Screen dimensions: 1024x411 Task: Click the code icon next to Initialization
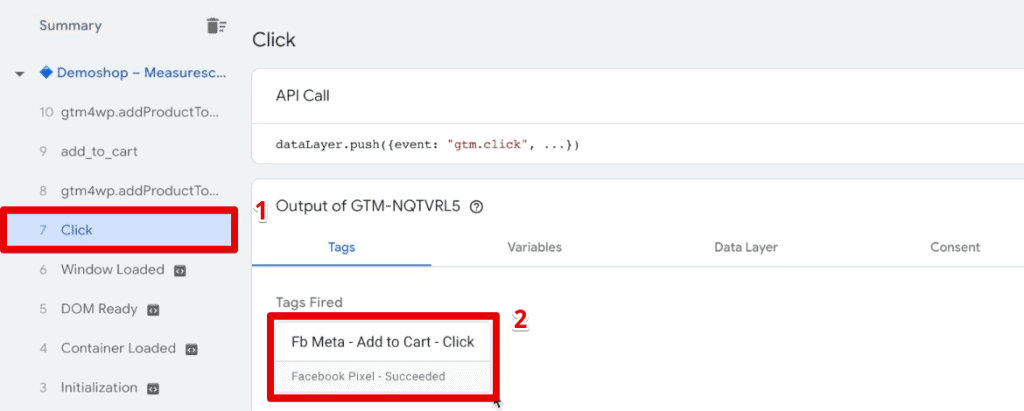pos(153,388)
